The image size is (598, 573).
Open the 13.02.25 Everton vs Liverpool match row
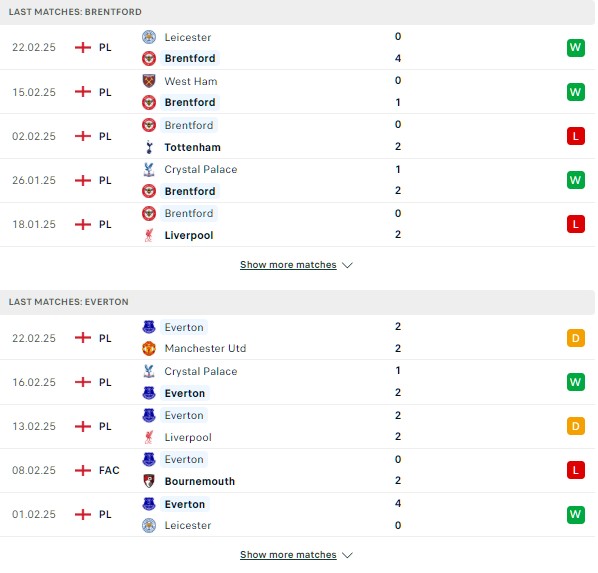click(297, 426)
